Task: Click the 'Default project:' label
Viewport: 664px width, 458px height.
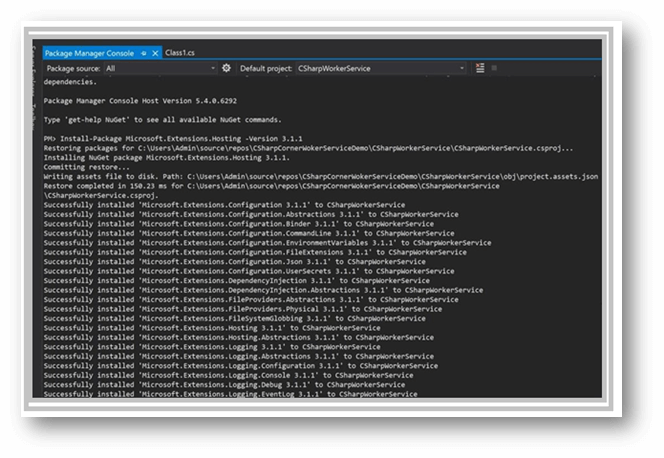Action: tap(266, 69)
